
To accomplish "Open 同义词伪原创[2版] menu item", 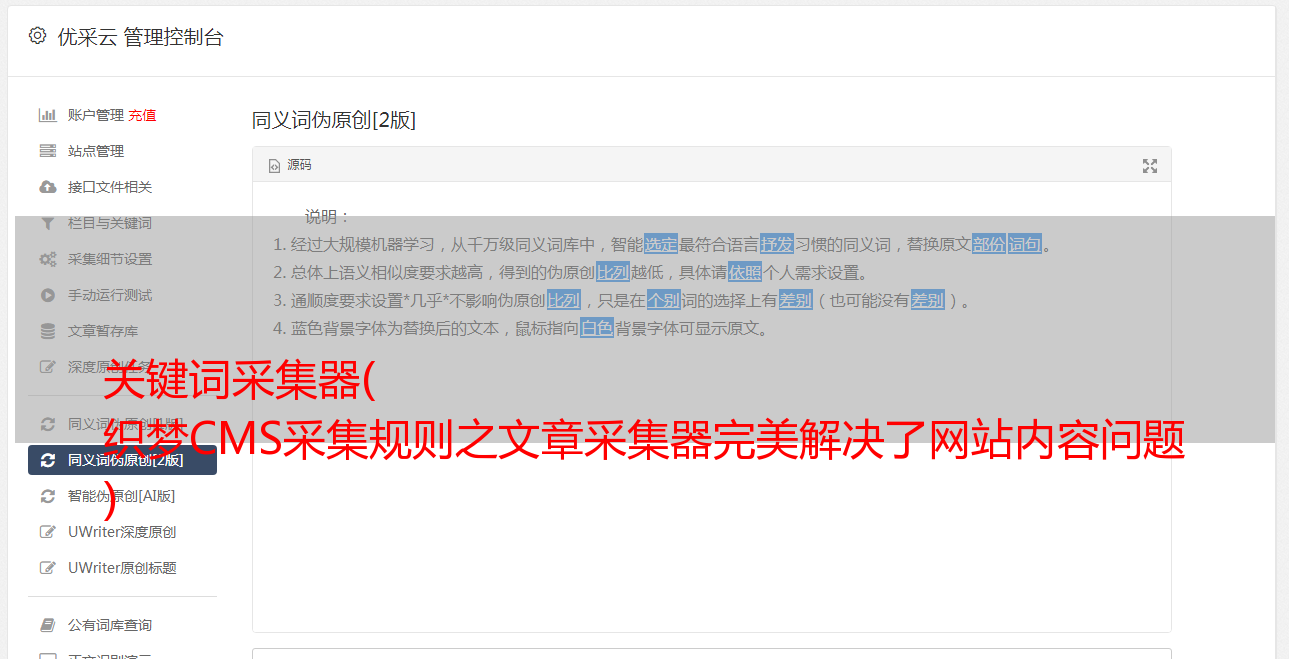I will click(122, 460).
